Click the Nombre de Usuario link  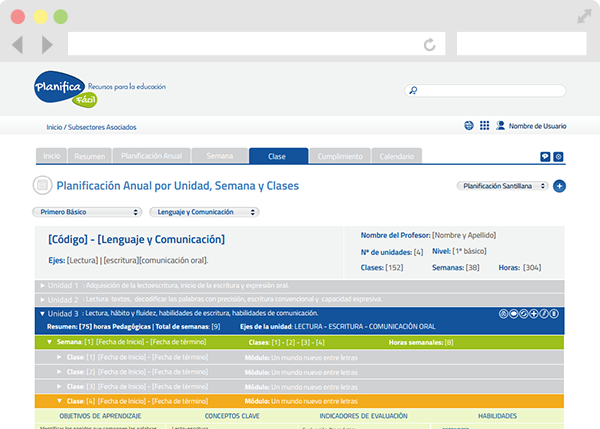pos(537,126)
